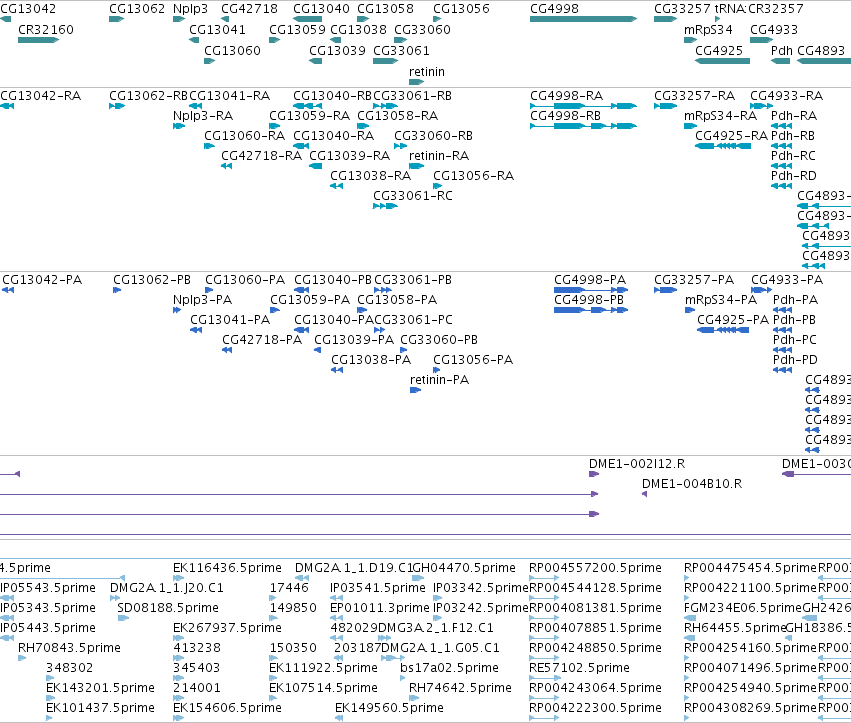Select the retinin-RA transcript label

tap(439, 156)
